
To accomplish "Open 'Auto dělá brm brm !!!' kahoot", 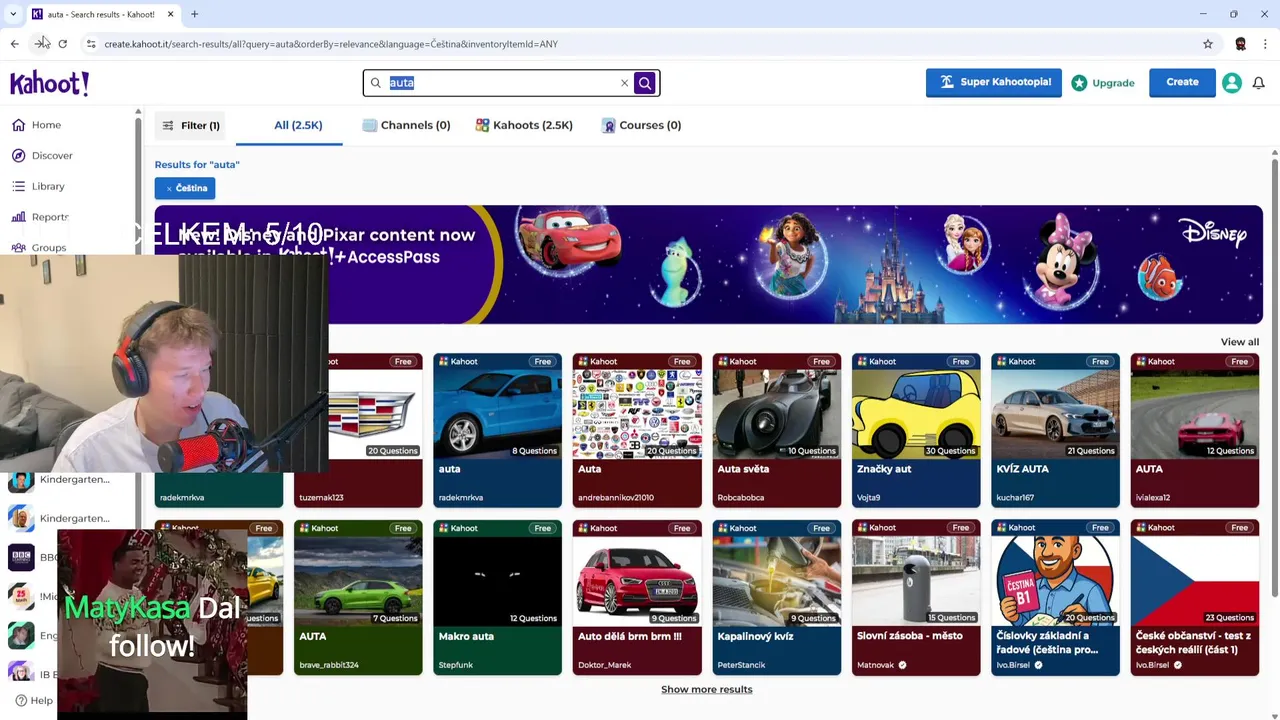I will (x=637, y=598).
